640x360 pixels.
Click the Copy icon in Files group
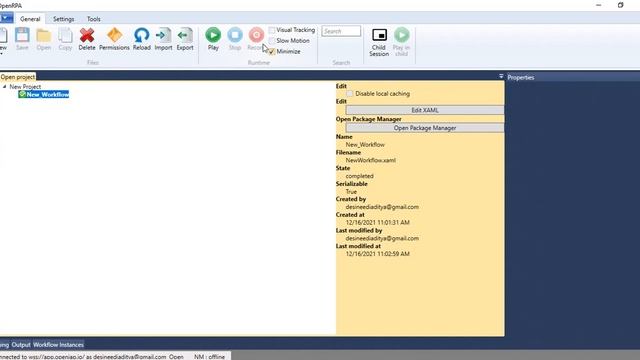click(65, 39)
